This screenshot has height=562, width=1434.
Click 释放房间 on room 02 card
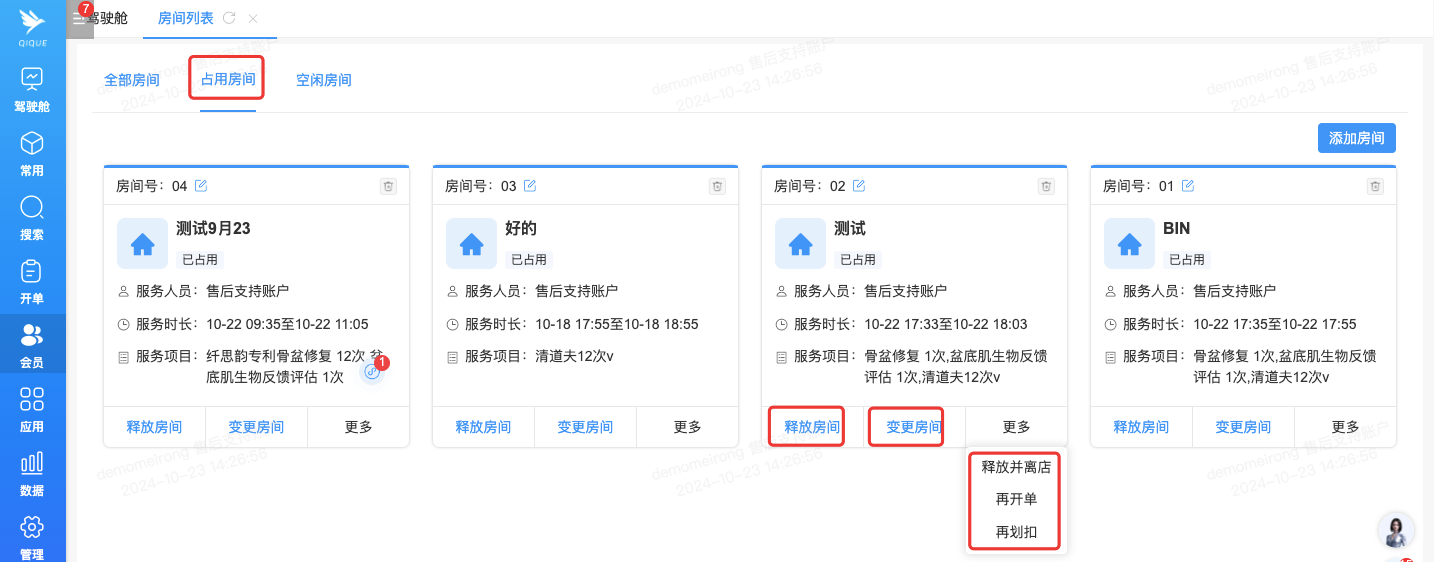click(812, 427)
